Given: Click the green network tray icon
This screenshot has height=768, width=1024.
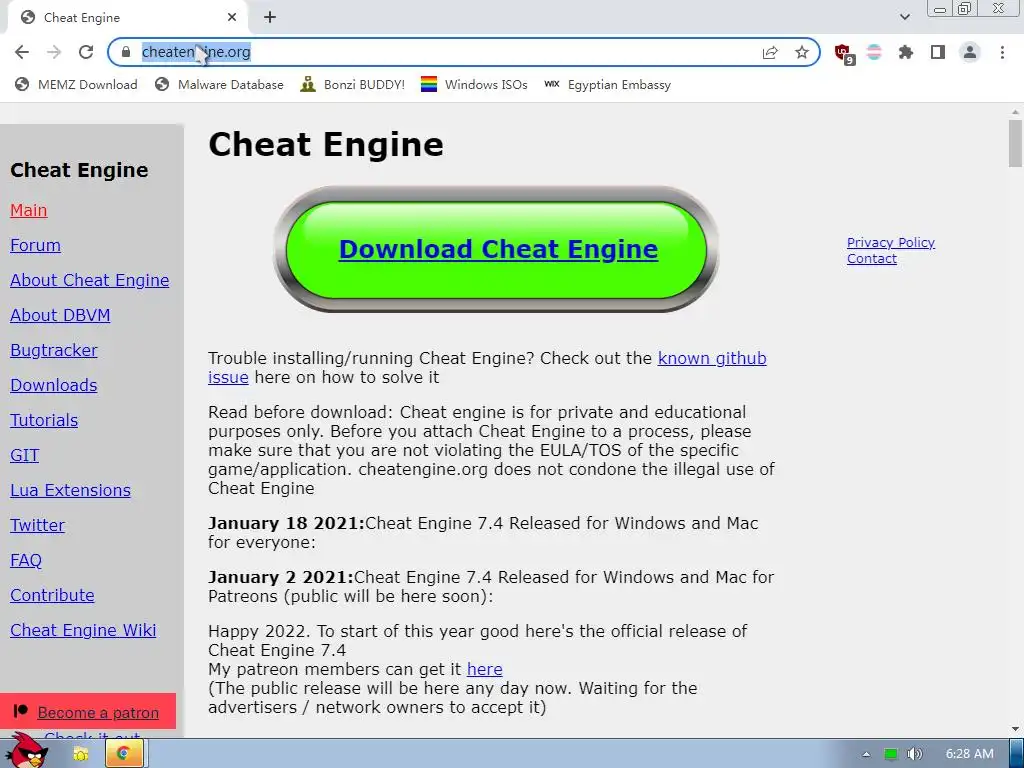Looking at the screenshot, I should coord(891,754).
